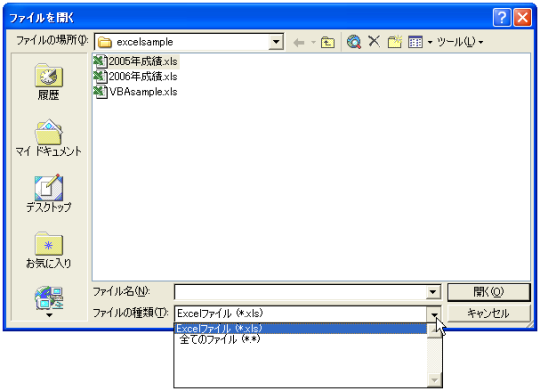Click the dropdown list scroll down arrow

[x=434, y=380]
